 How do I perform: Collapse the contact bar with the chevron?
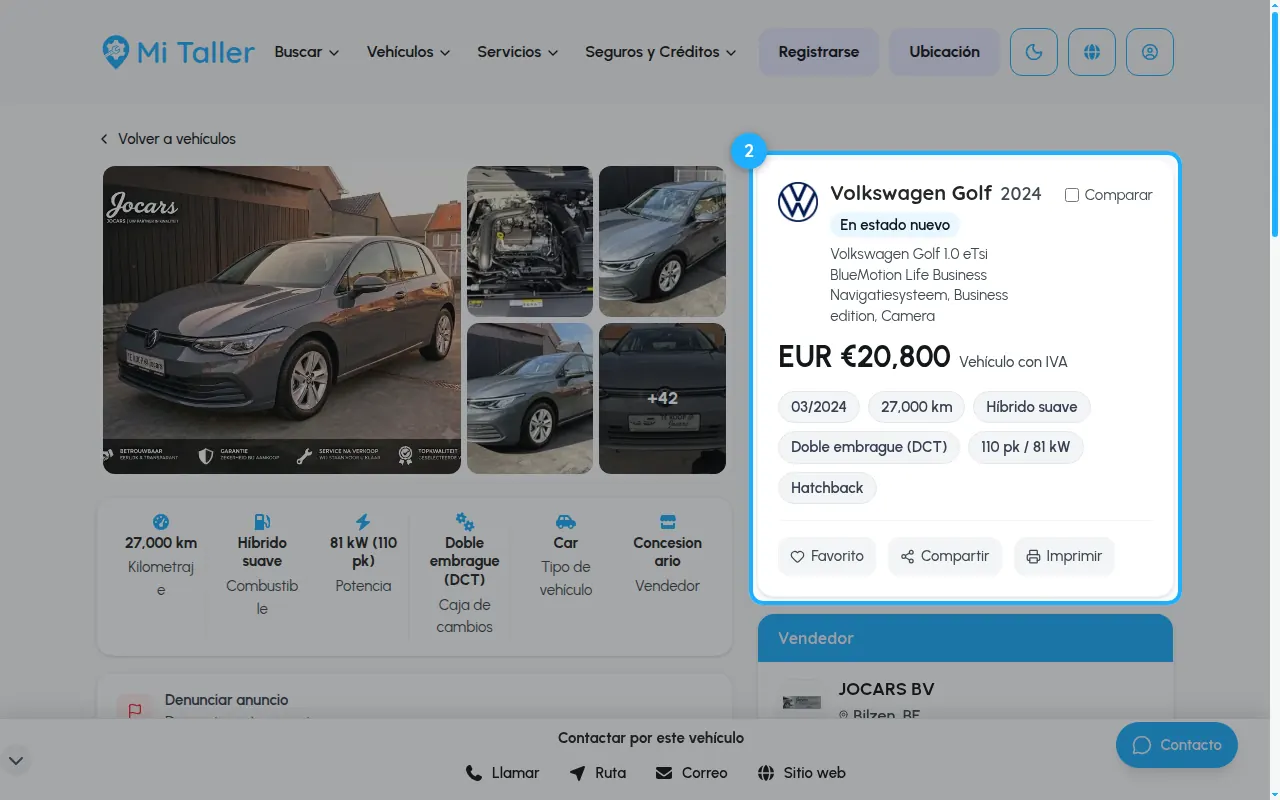(x=17, y=760)
